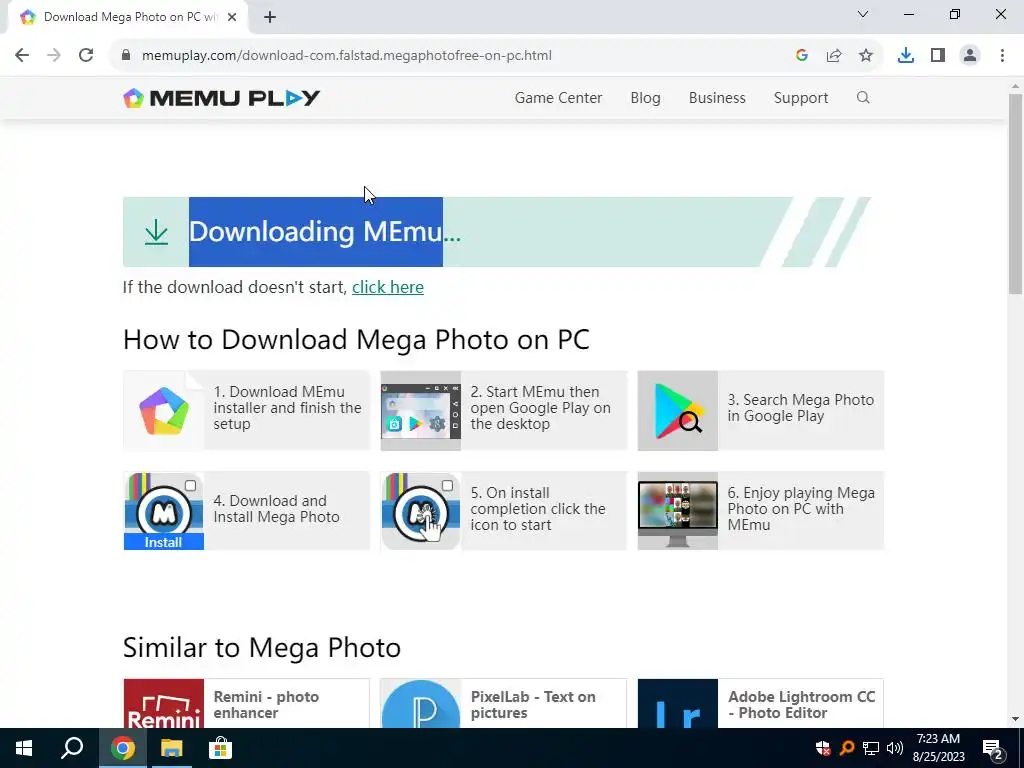Close the Download Mega Photo tab
The height and width of the screenshot is (768, 1024).
tap(232, 17)
